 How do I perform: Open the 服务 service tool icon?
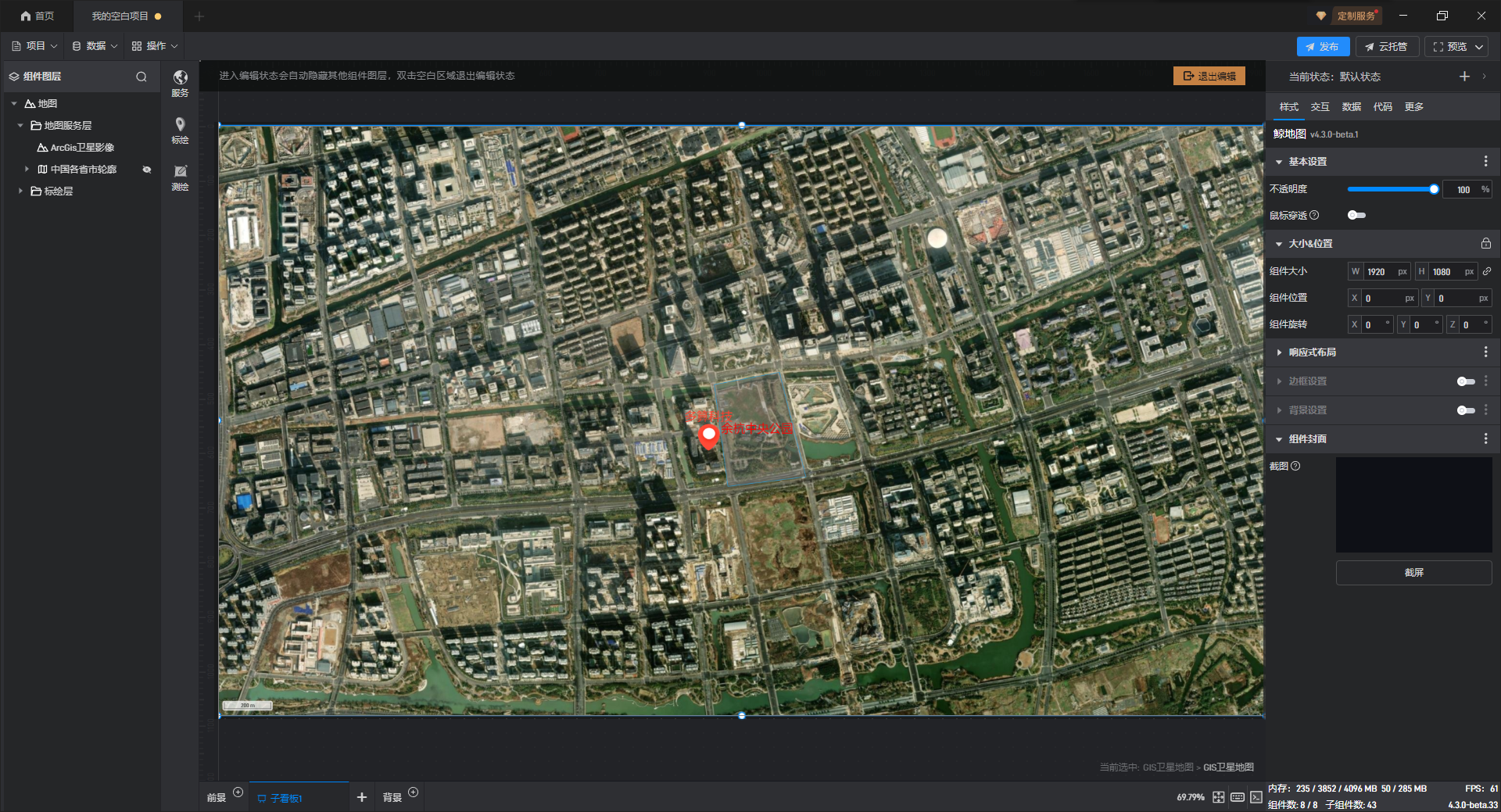click(x=180, y=83)
